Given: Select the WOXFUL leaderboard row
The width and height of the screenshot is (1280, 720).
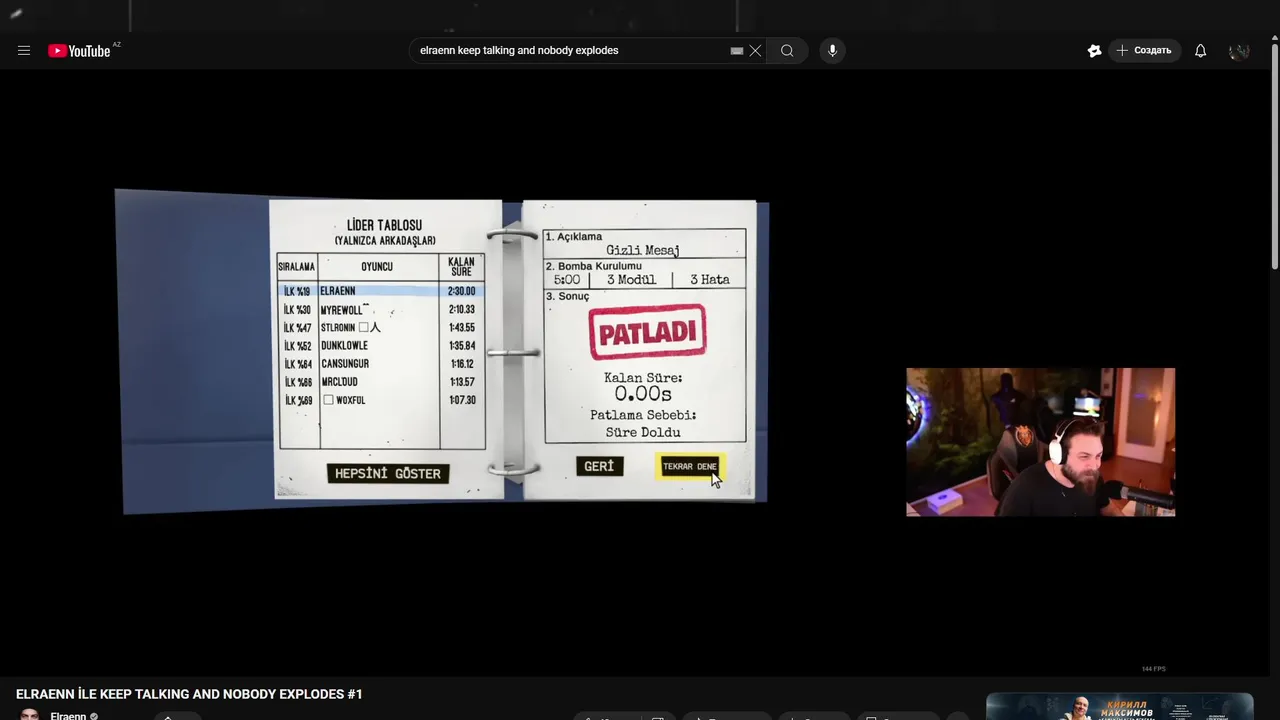Looking at the screenshot, I should [x=381, y=400].
